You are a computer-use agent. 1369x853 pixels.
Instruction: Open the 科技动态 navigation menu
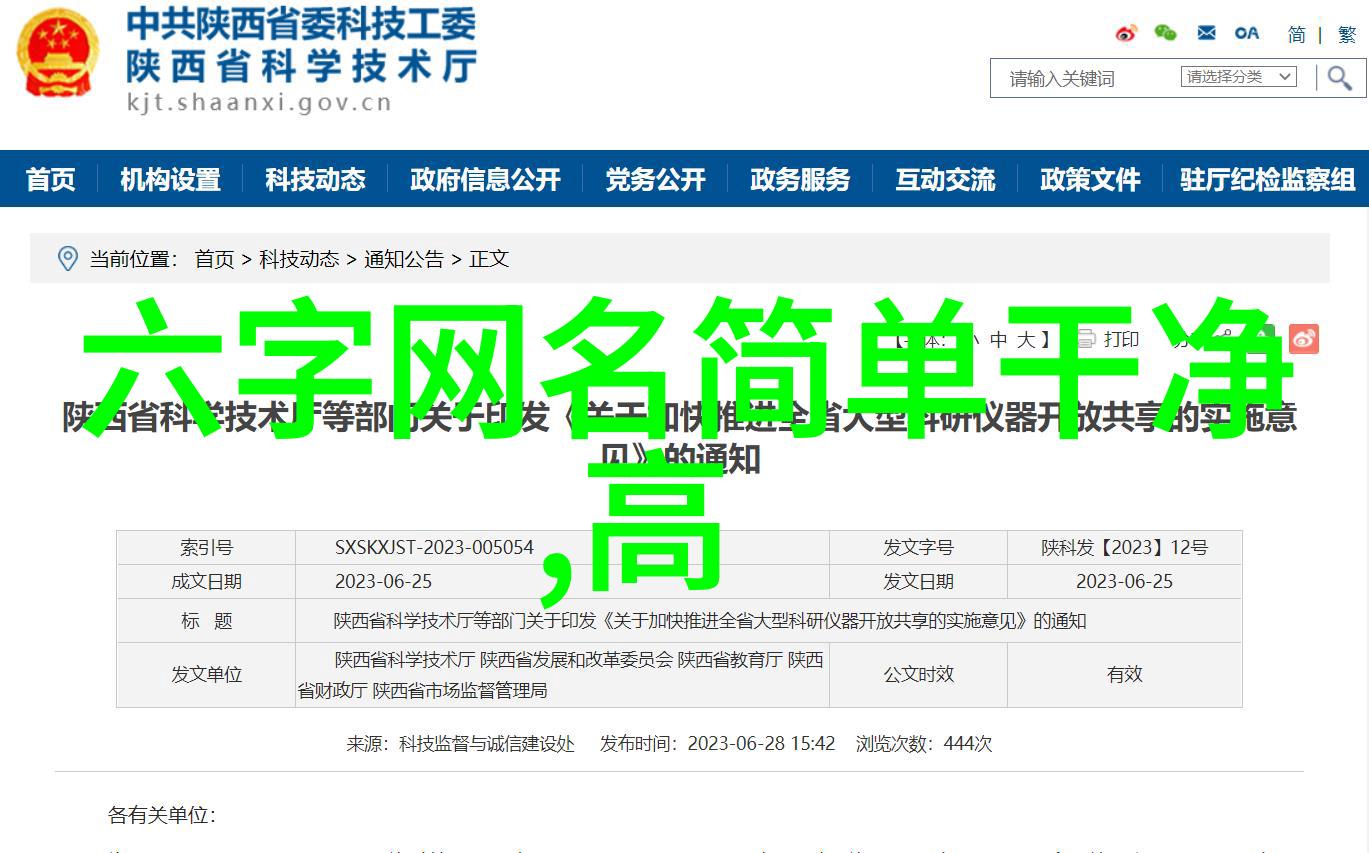[x=315, y=179]
